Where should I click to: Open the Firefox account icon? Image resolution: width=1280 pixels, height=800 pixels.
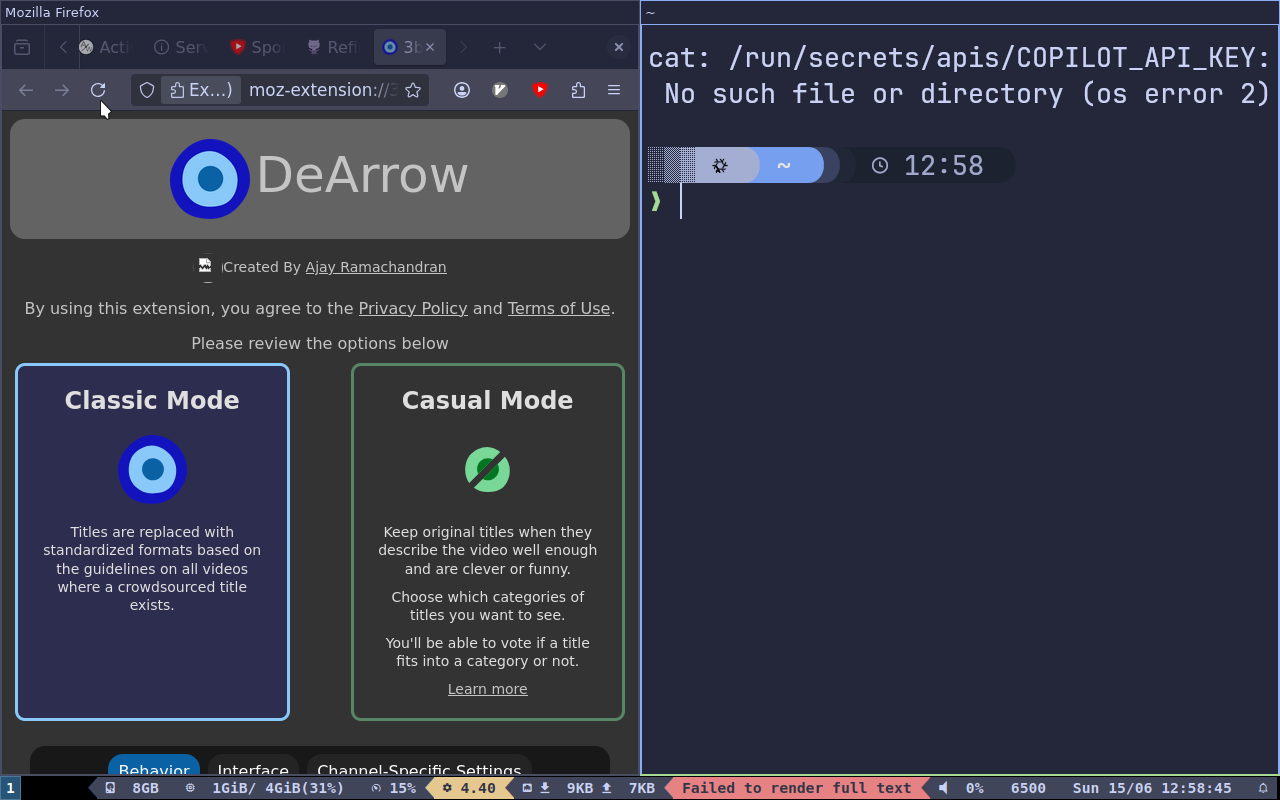pos(462,90)
